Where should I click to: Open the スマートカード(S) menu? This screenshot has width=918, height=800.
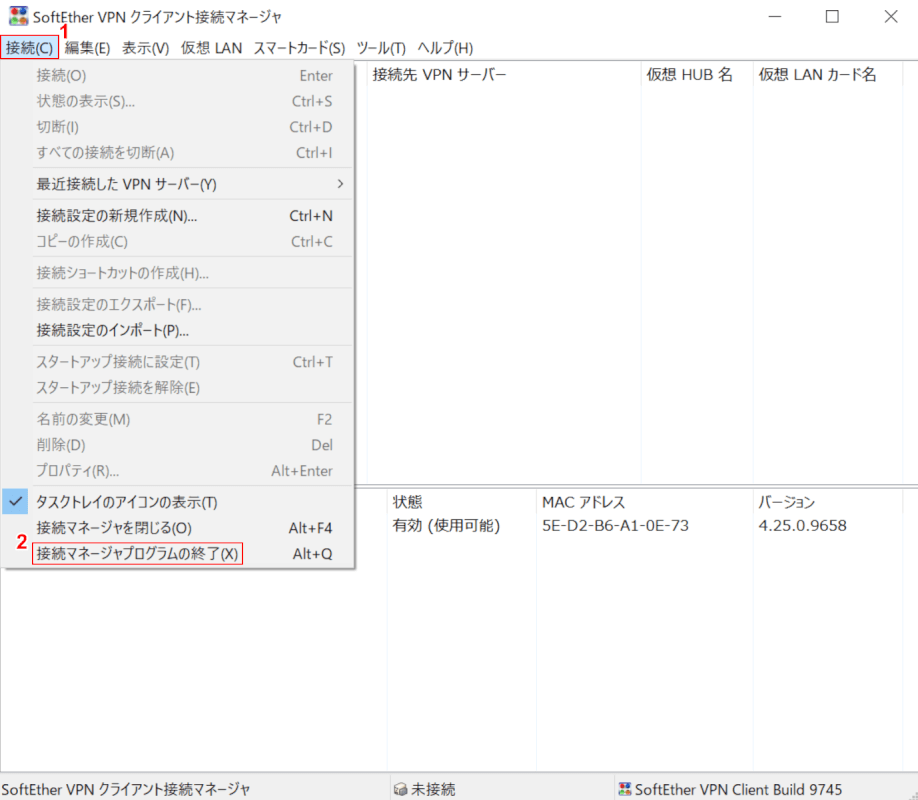[x=299, y=48]
